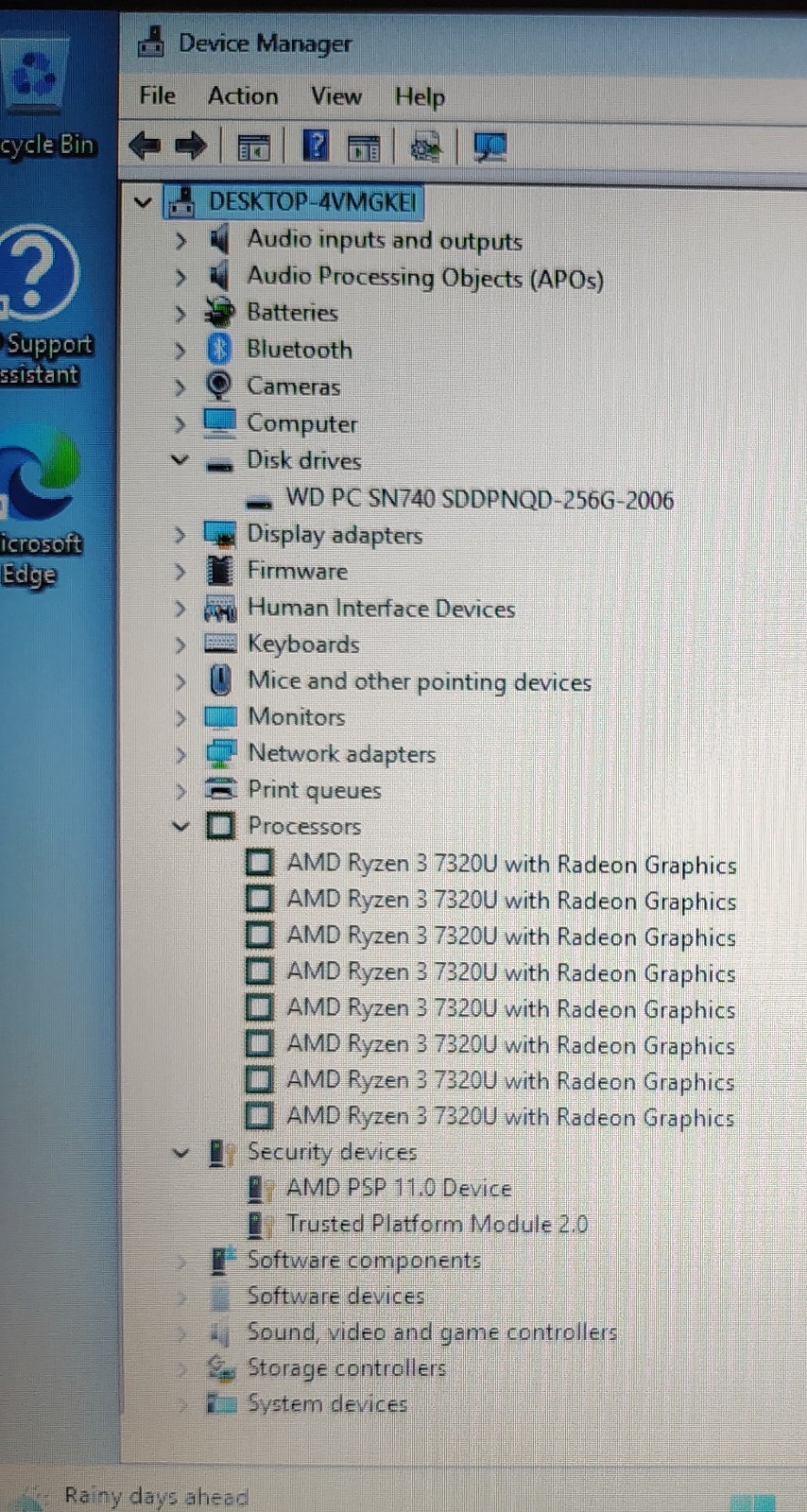Expand the Computer category arrow

point(180,423)
